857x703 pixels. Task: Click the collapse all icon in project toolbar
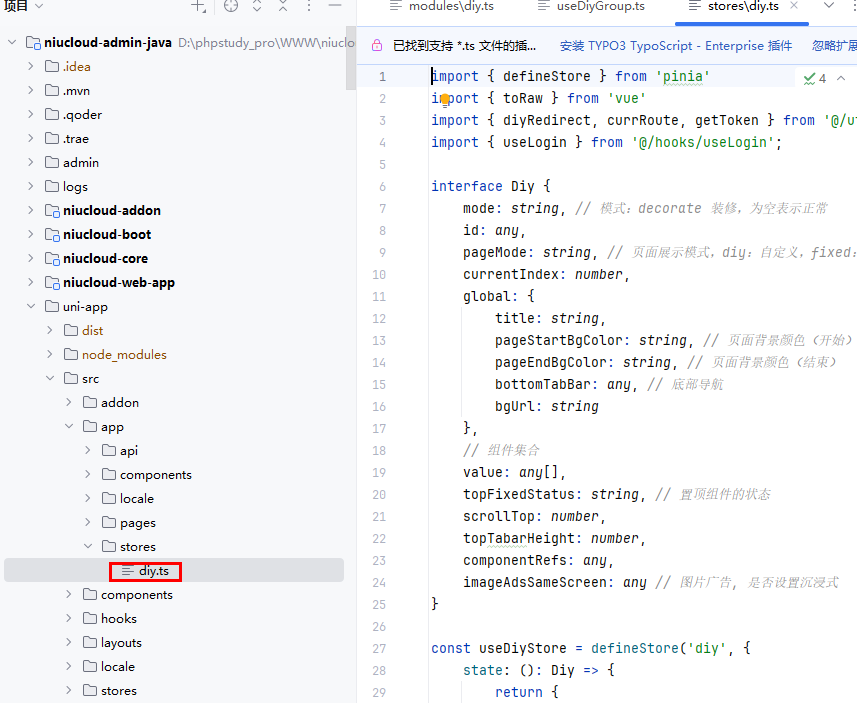click(x=283, y=6)
